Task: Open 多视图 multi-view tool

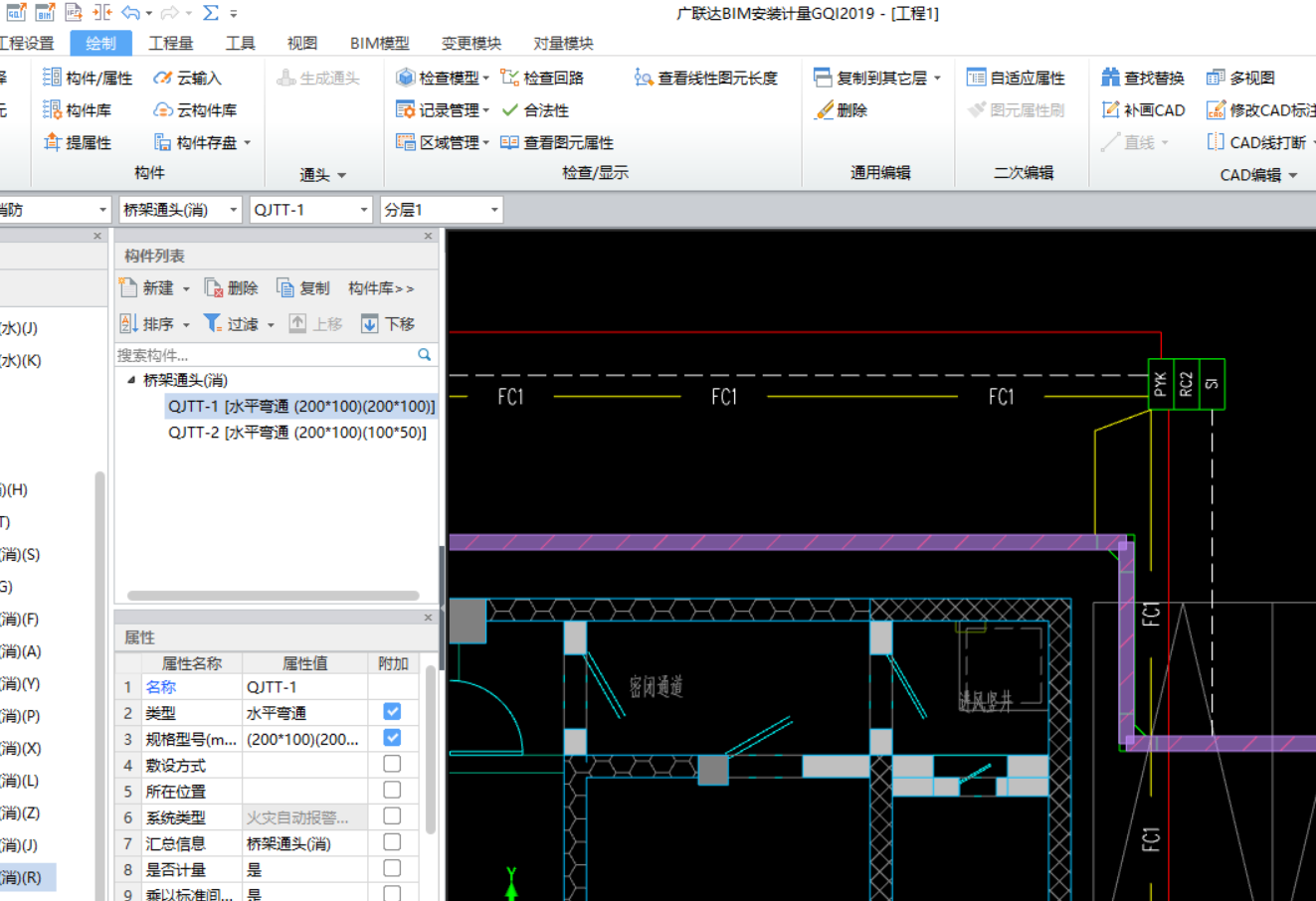Action: tap(1240, 78)
